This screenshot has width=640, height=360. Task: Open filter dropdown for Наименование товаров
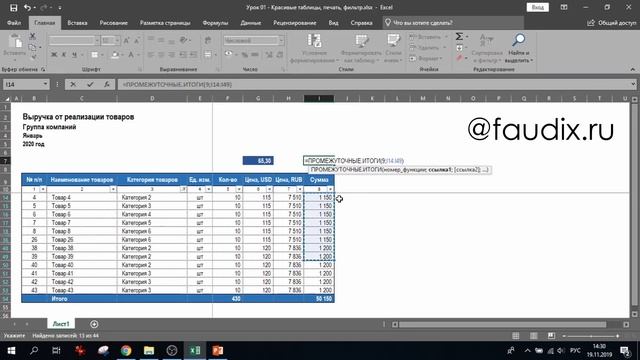[x=113, y=189]
